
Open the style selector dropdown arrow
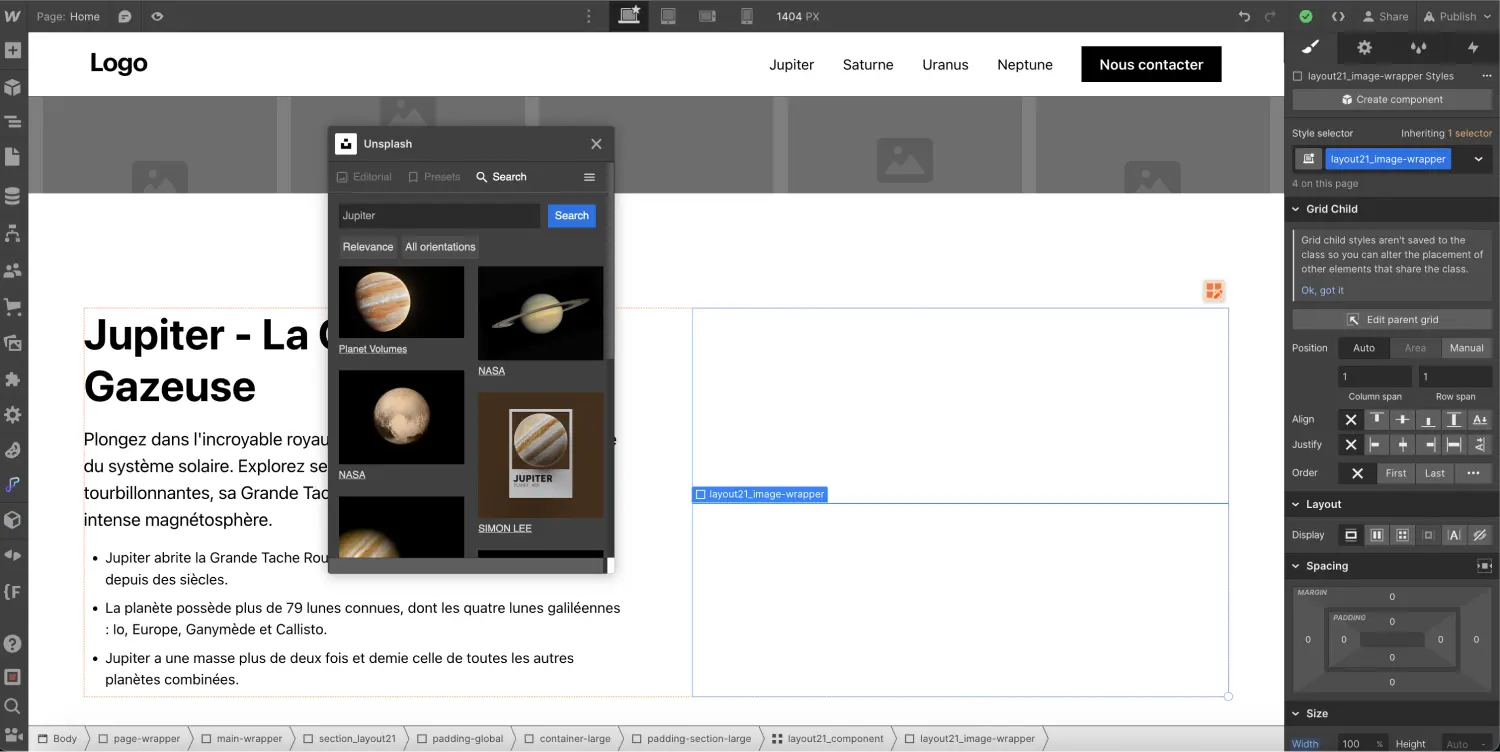click(1478, 159)
